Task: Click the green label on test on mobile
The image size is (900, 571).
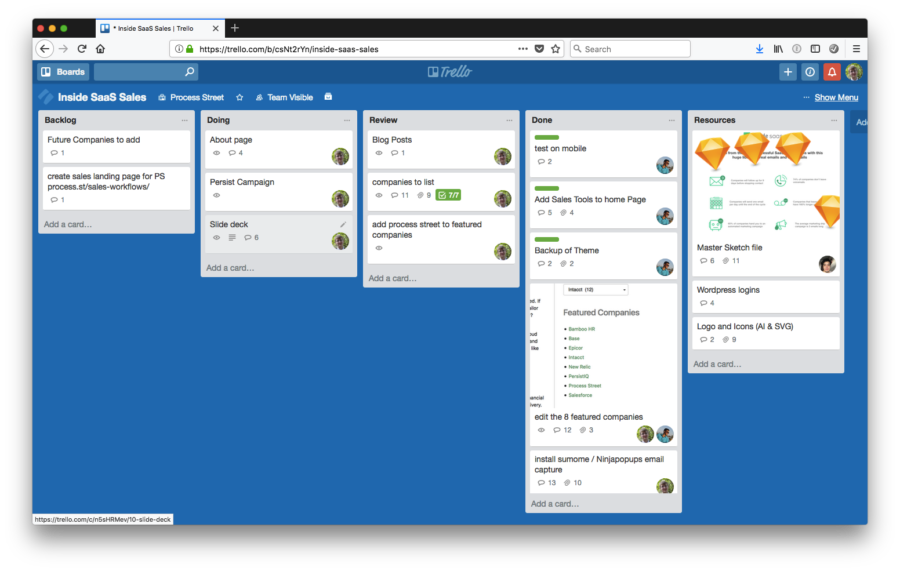Action: [x=546, y=138]
